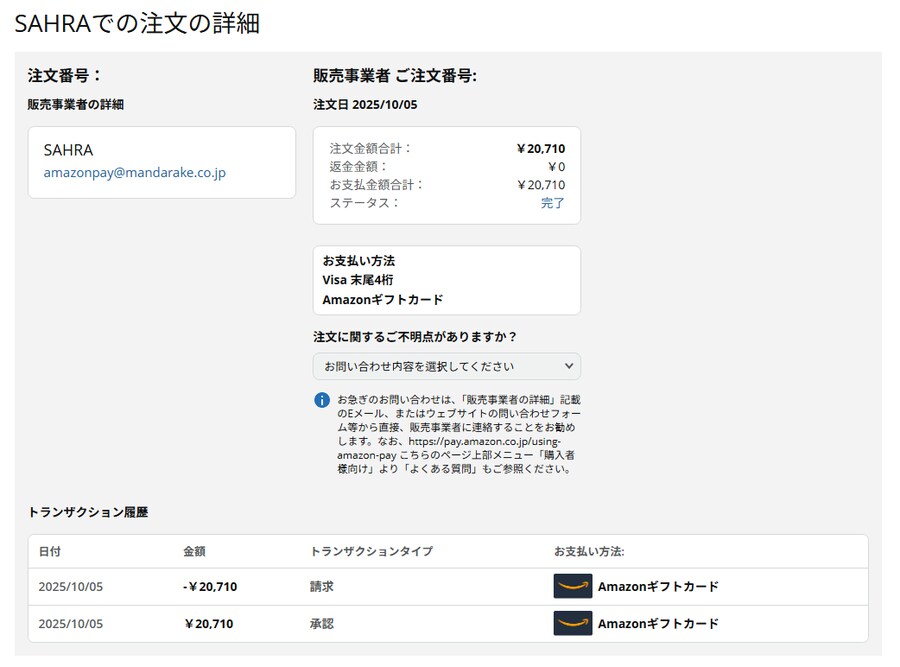The height and width of the screenshot is (667, 900).
Task: Click the 金額 column header
Action: tap(194, 551)
